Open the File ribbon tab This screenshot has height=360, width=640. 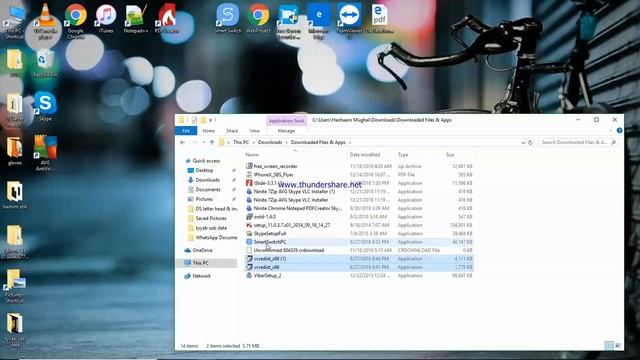click(x=186, y=131)
